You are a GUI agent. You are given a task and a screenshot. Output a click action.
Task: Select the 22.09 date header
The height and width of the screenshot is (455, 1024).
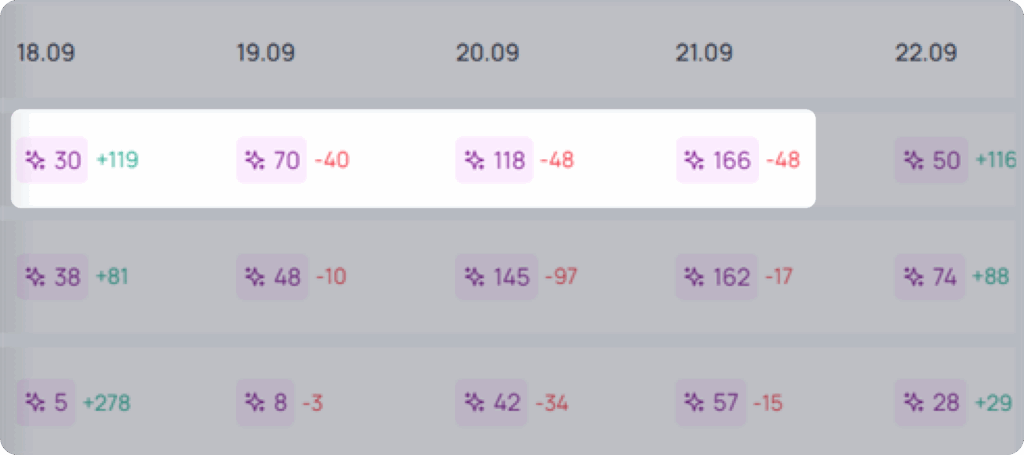[926, 53]
